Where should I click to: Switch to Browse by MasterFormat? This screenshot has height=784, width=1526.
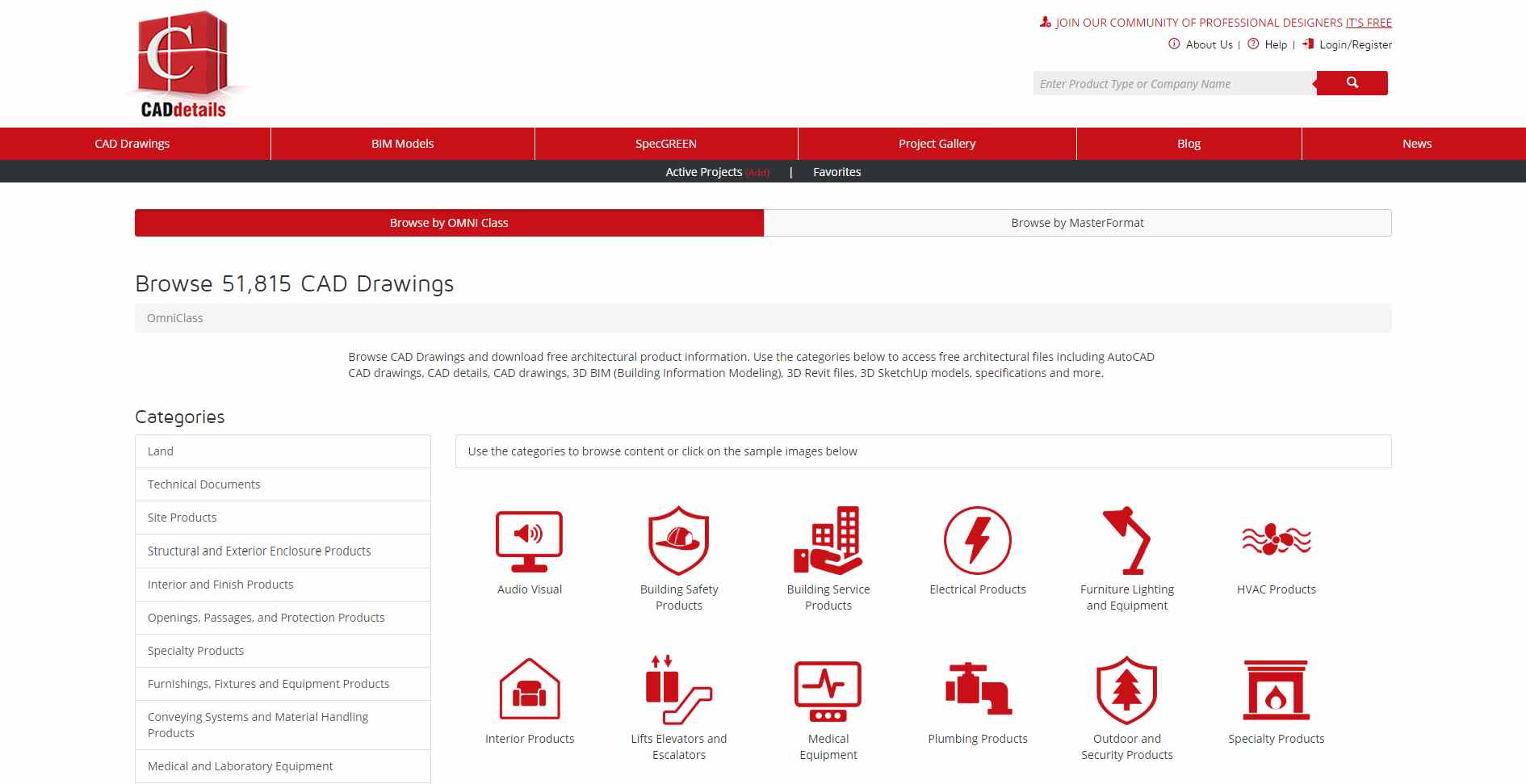1077,223
